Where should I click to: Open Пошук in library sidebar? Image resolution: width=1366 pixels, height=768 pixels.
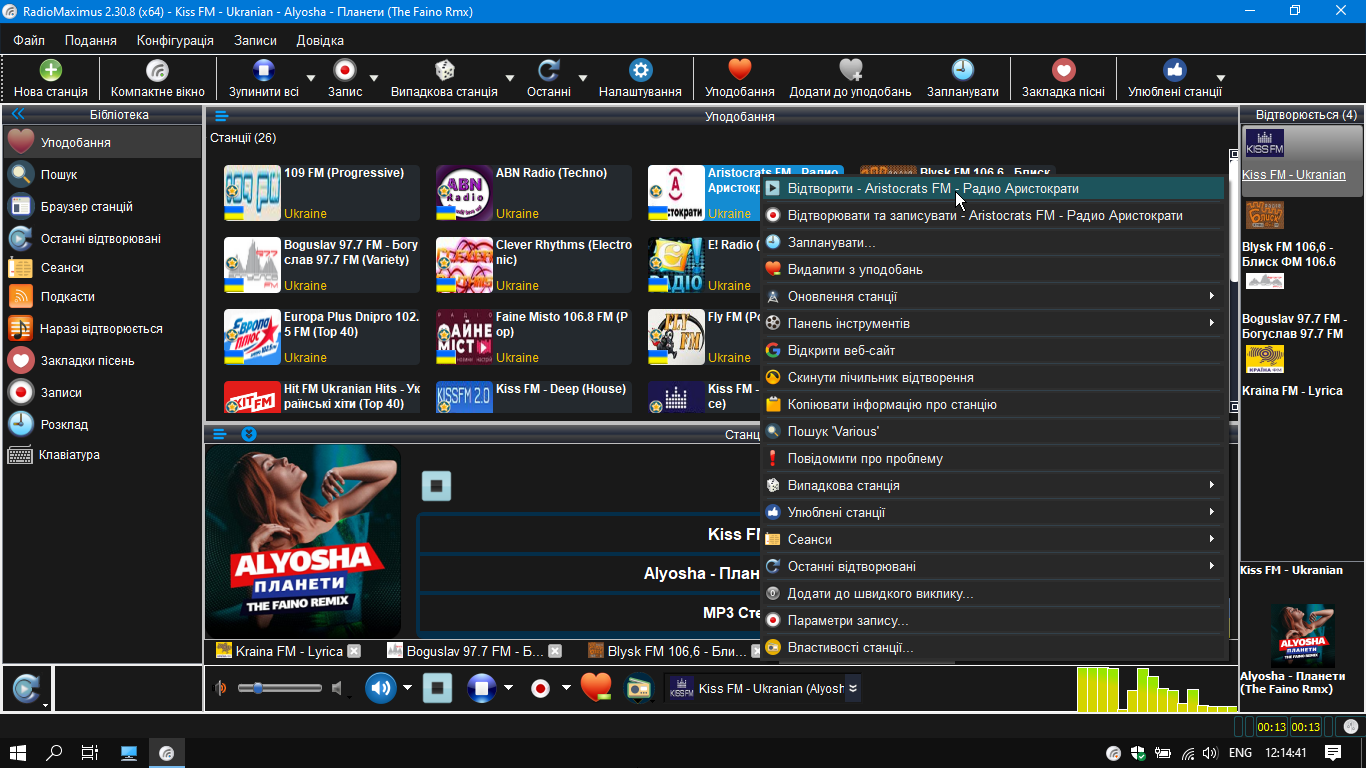[x=102, y=175]
